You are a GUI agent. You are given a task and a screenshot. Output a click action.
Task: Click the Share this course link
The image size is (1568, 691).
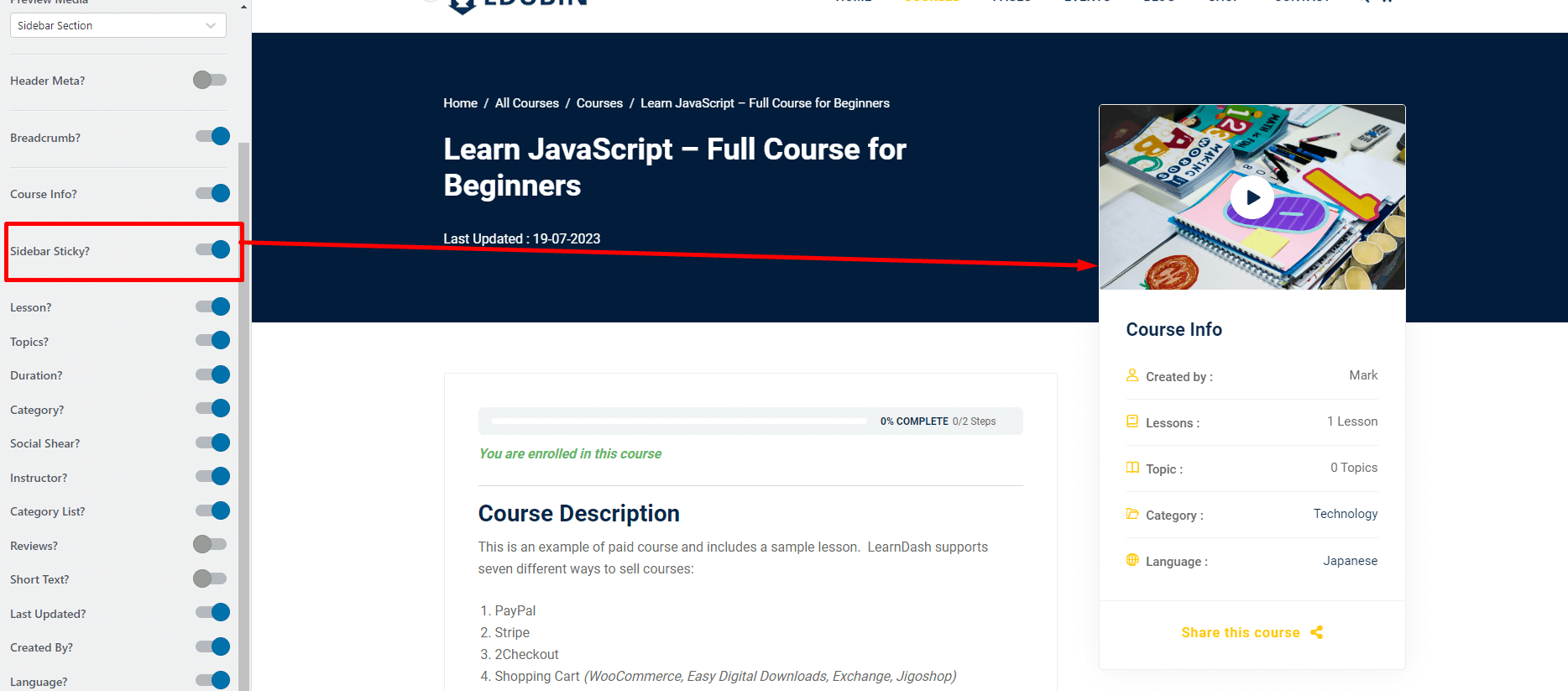[x=1240, y=632]
